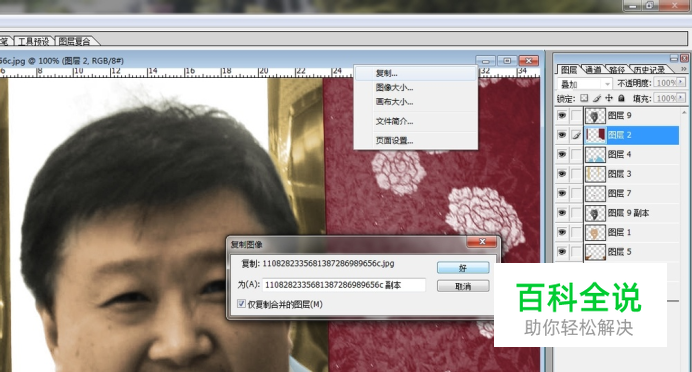Choose 图像大小... from the context menu
The width and height of the screenshot is (692, 372).
coord(416,88)
